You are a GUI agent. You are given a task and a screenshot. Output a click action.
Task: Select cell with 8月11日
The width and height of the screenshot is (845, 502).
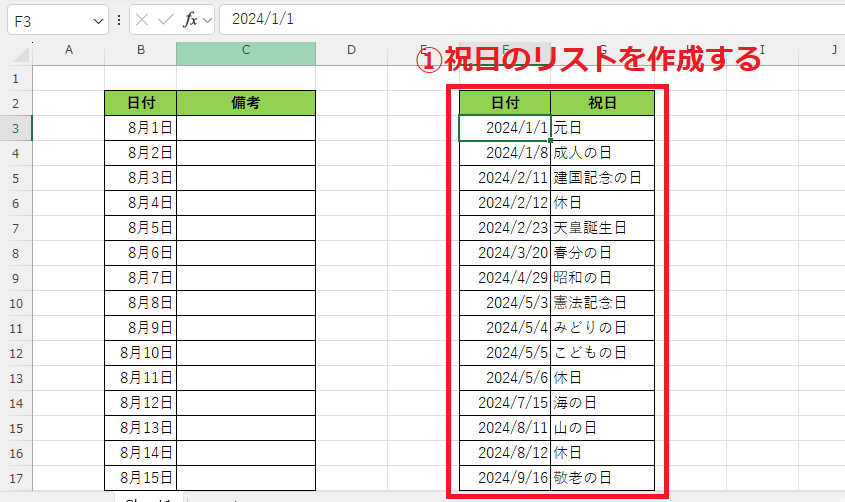[141, 378]
